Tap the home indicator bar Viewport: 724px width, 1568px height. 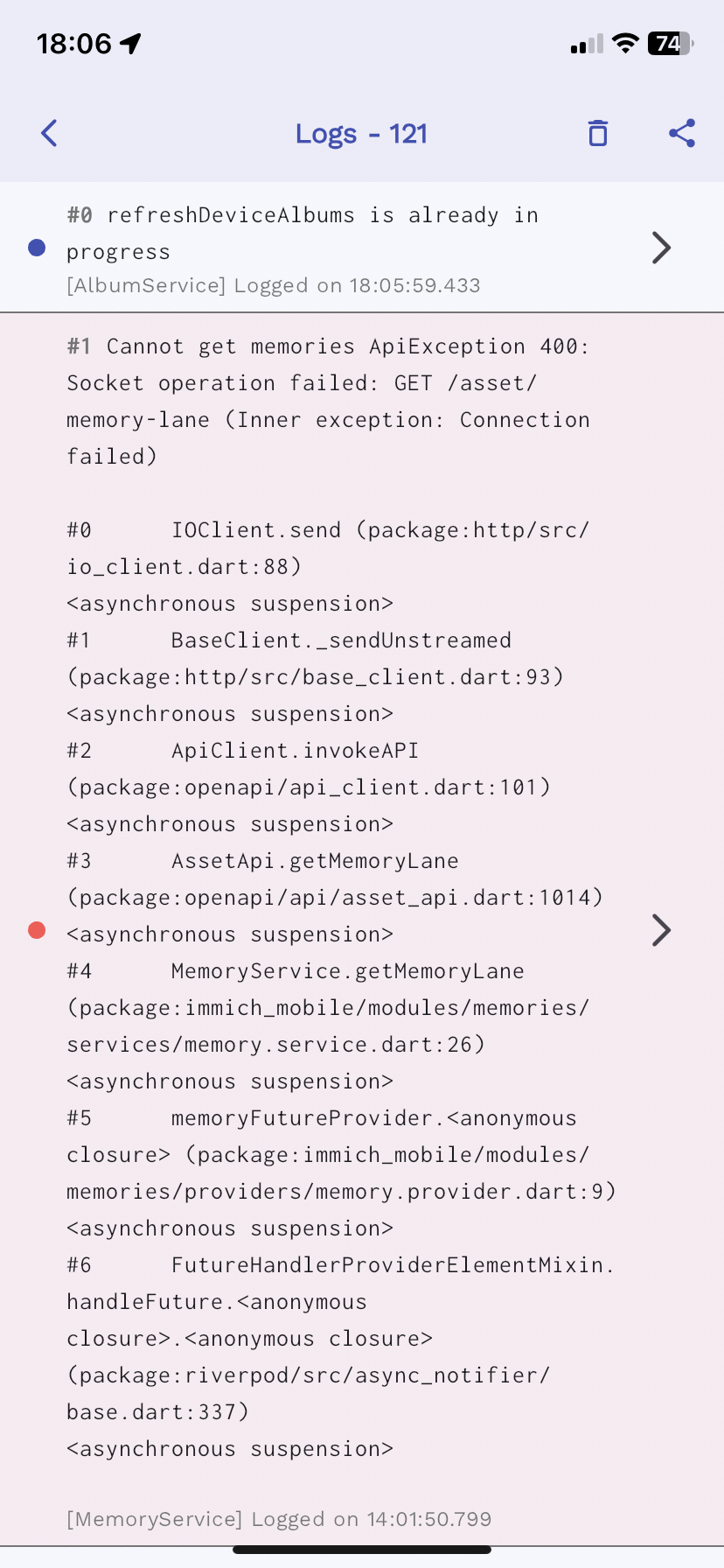362,1550
